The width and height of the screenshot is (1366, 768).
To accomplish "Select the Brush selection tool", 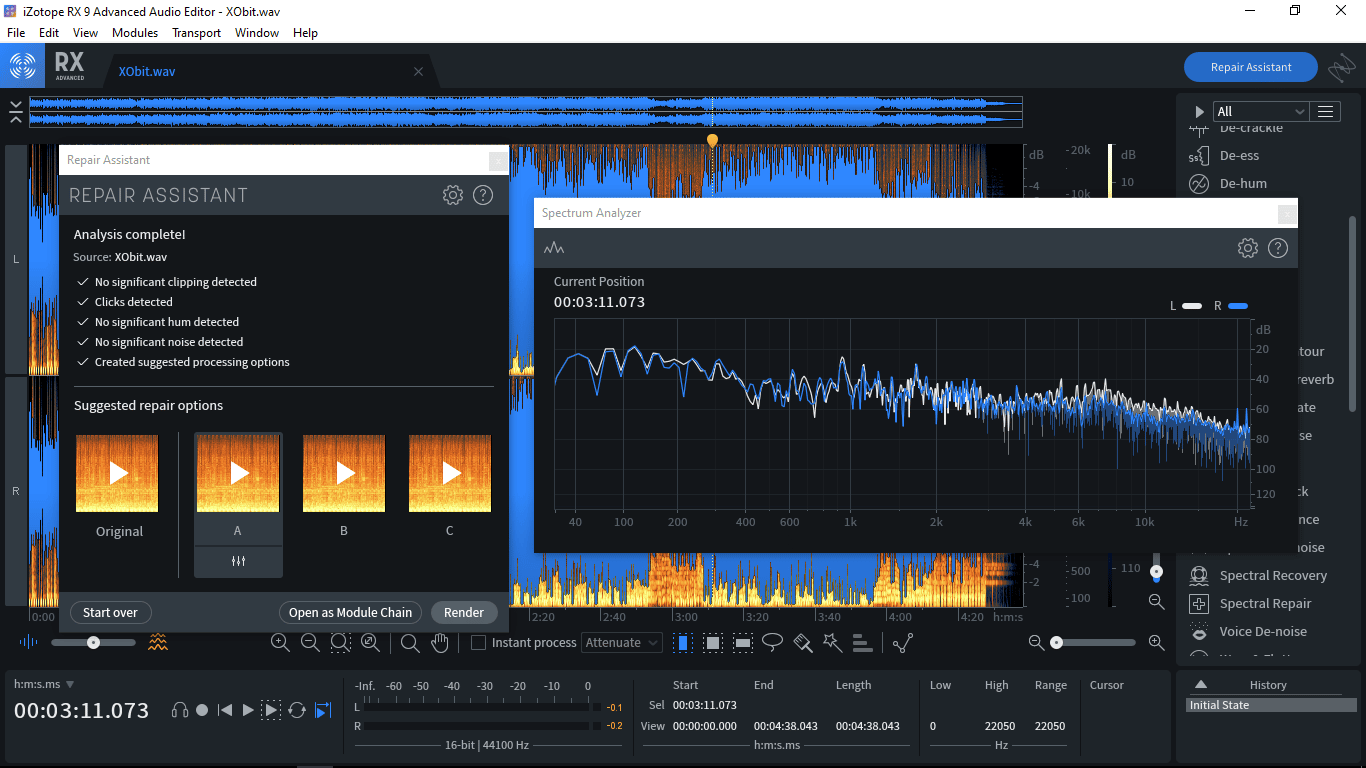I will 802,643.
